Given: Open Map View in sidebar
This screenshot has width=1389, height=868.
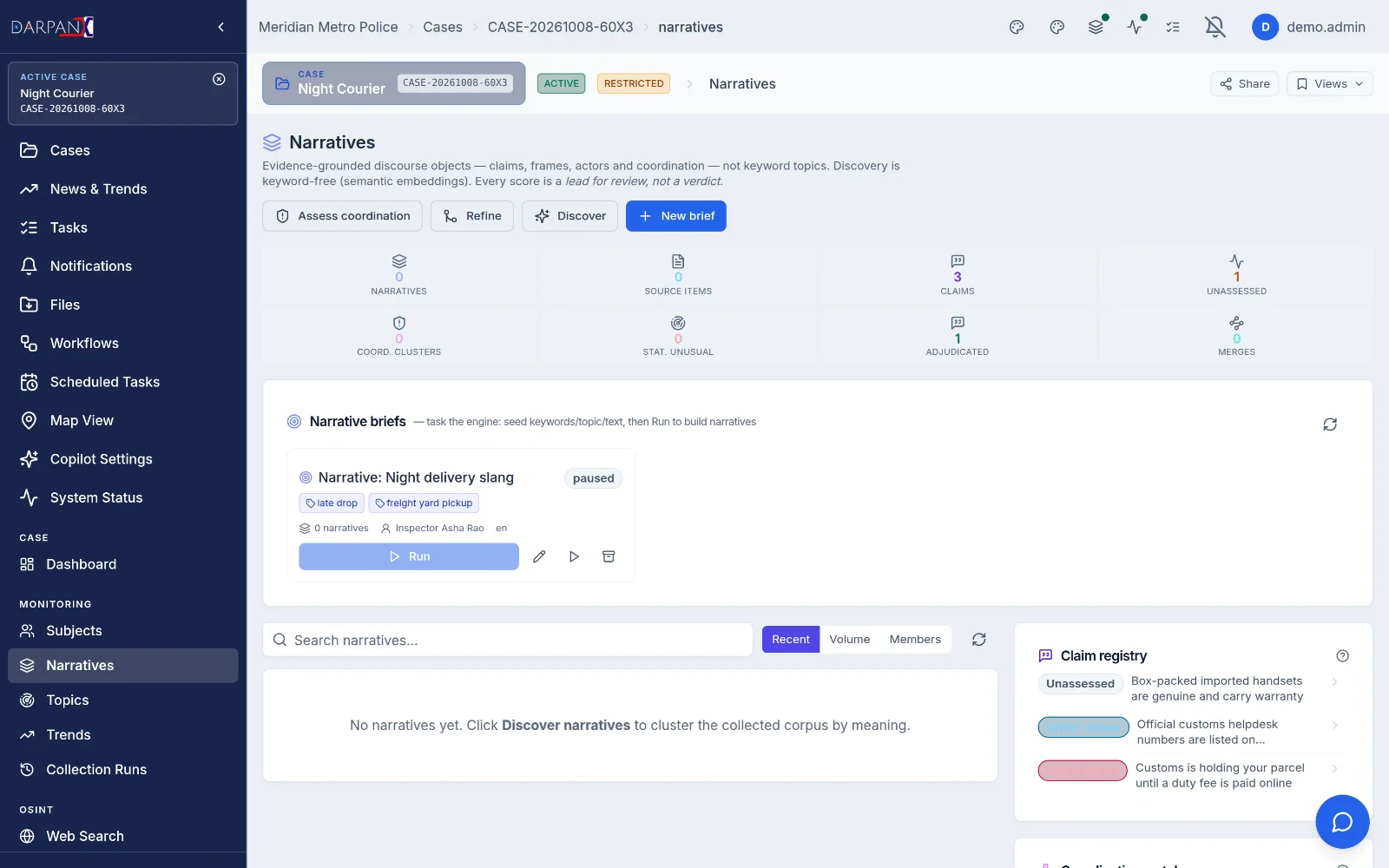Looking at the screenshot, I should [x=122, y=420].
